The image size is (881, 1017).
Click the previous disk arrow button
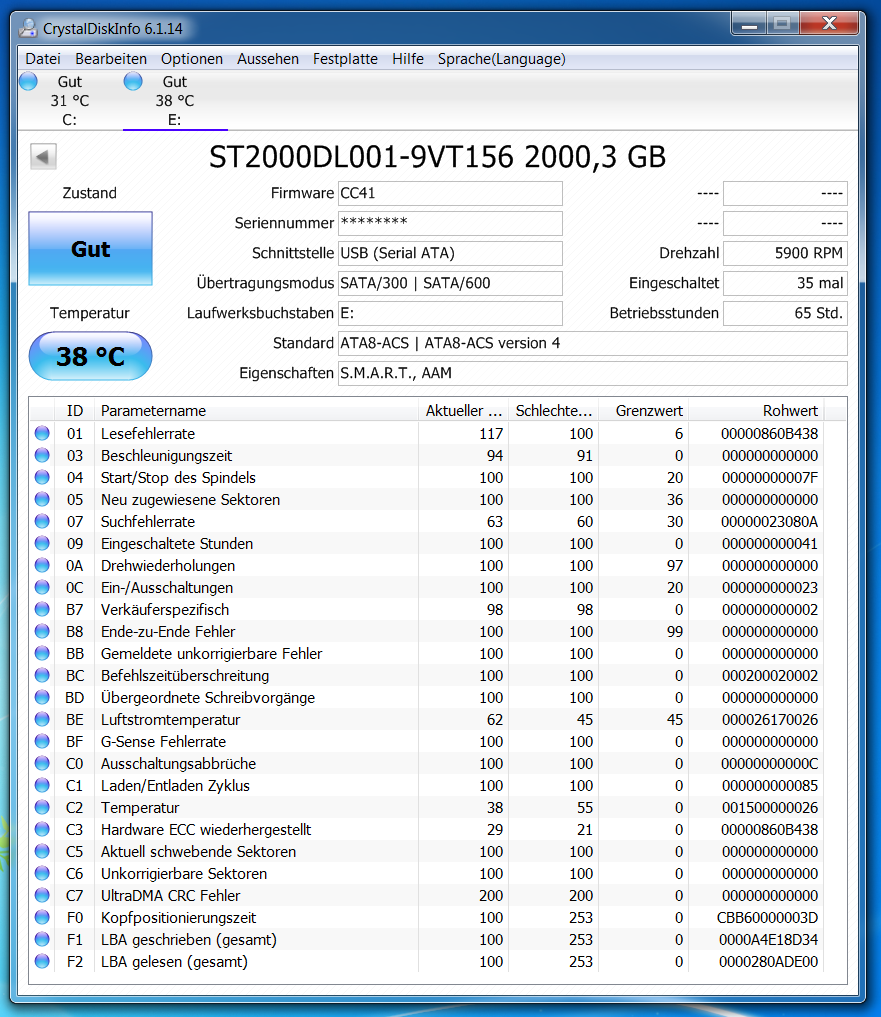43,156
